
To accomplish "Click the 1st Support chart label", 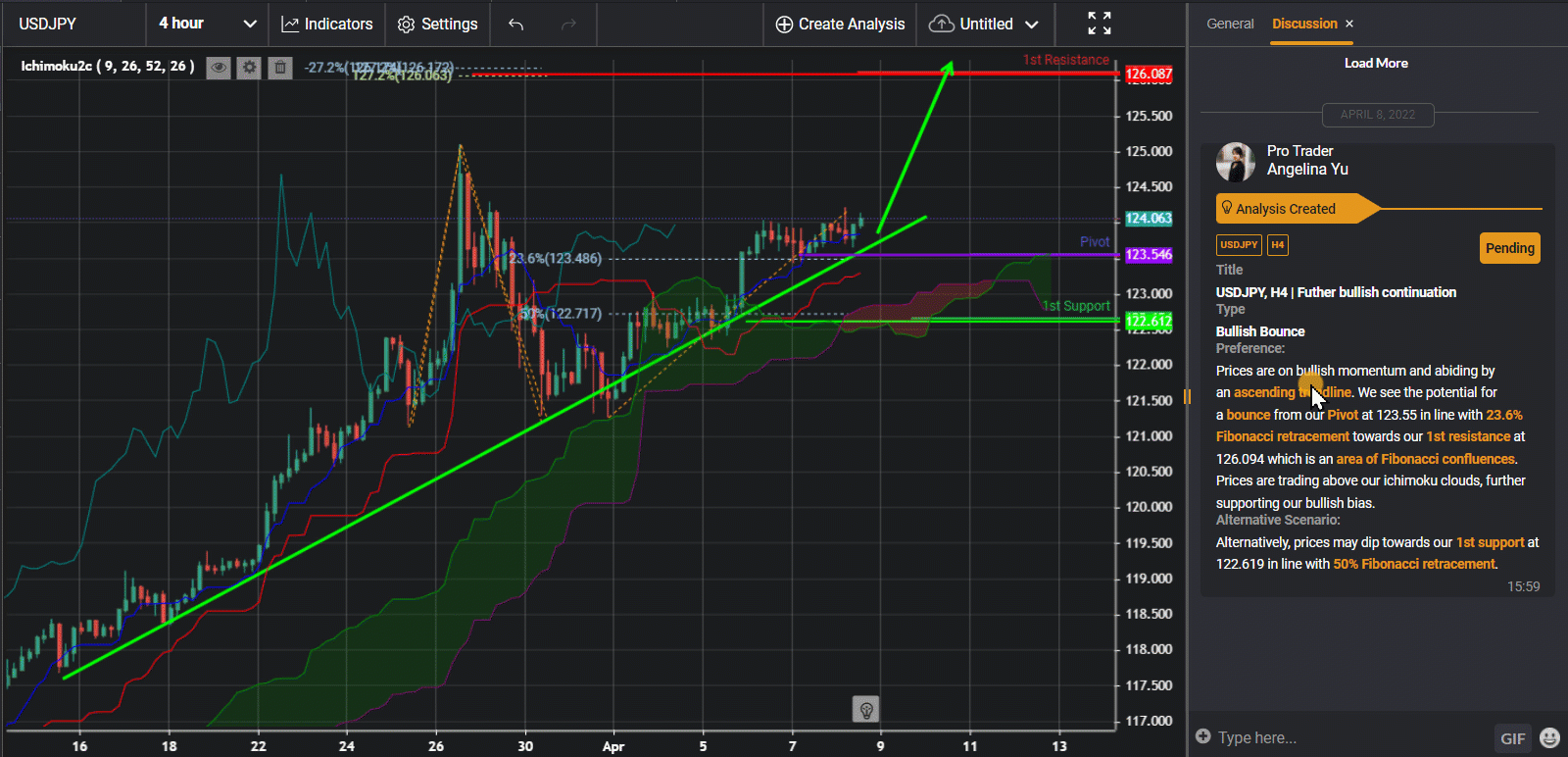I will click(1076, 306).
